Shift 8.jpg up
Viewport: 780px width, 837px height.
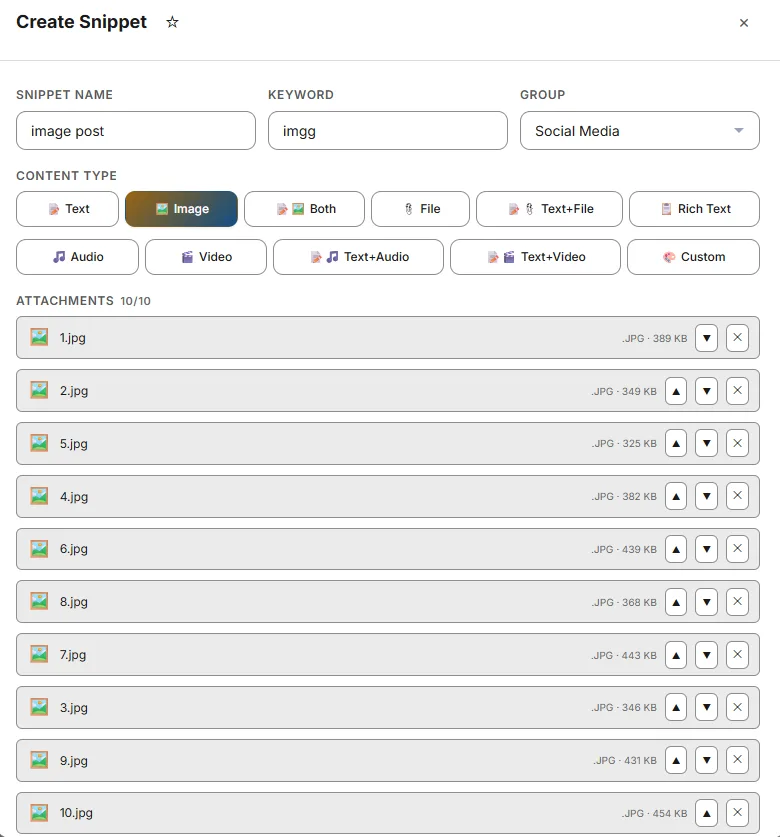coord(676,602)
